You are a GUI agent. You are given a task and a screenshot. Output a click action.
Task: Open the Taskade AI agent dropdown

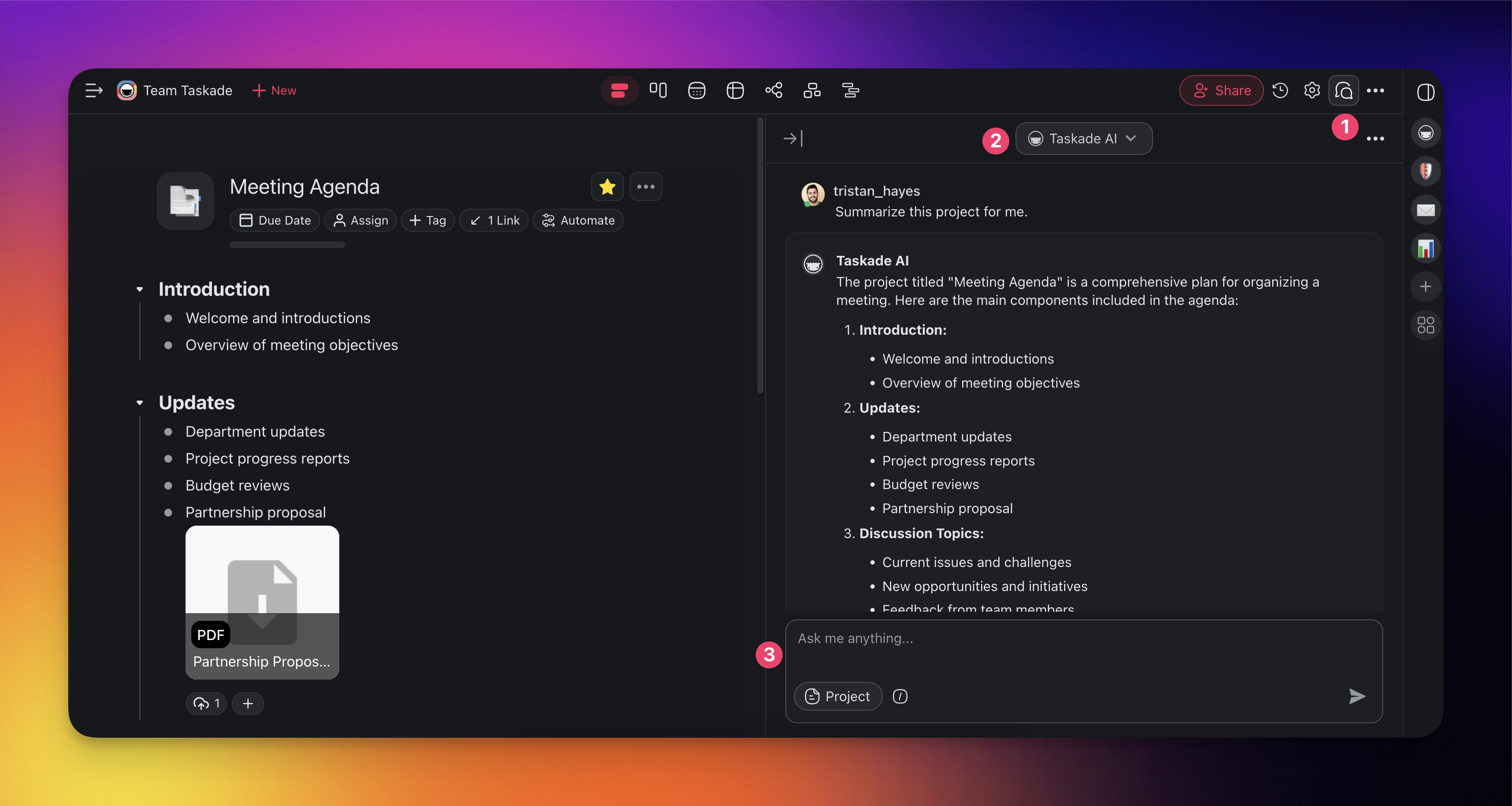[x=1083, y=139]
